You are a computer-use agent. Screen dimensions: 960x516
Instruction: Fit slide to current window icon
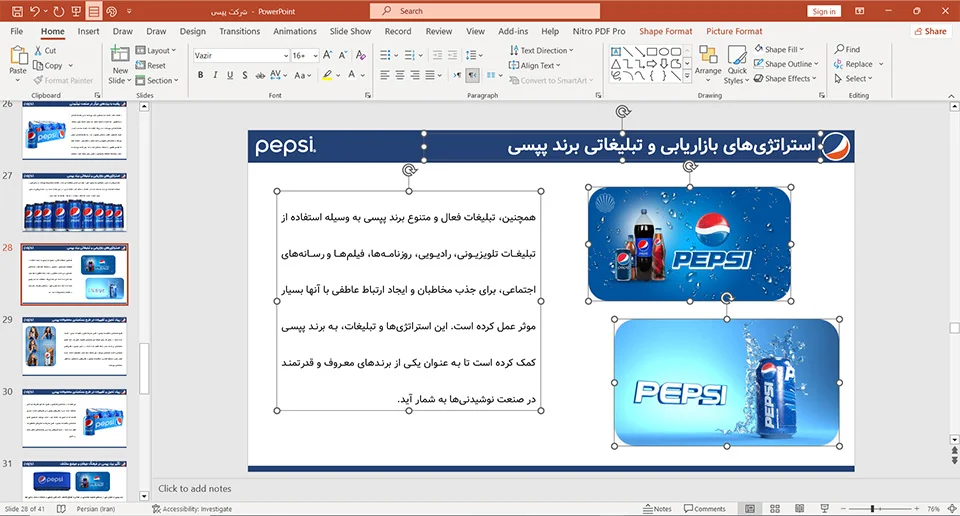tap(952, 509)
